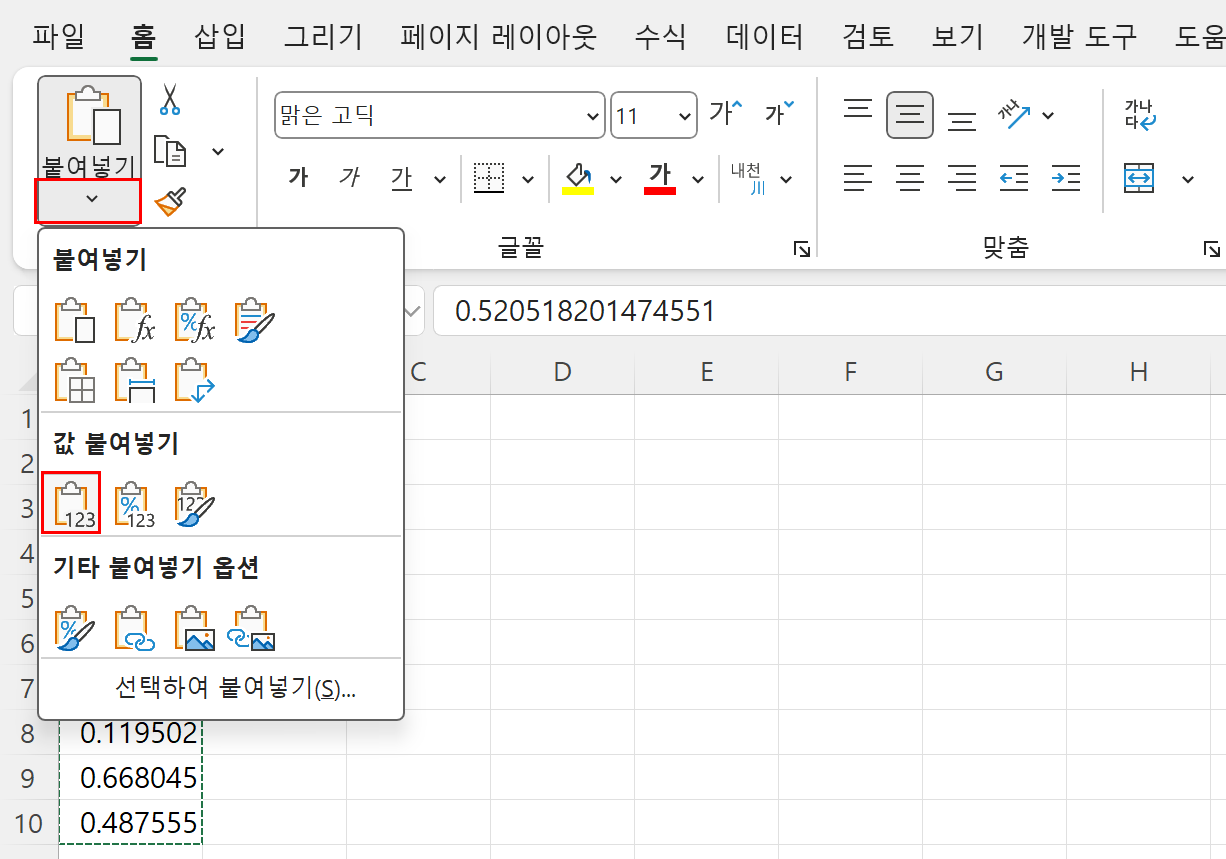Click the Cut scissors icon
Image resolution: width=1226 pixels, height=859 pixels.
(169, 103)
